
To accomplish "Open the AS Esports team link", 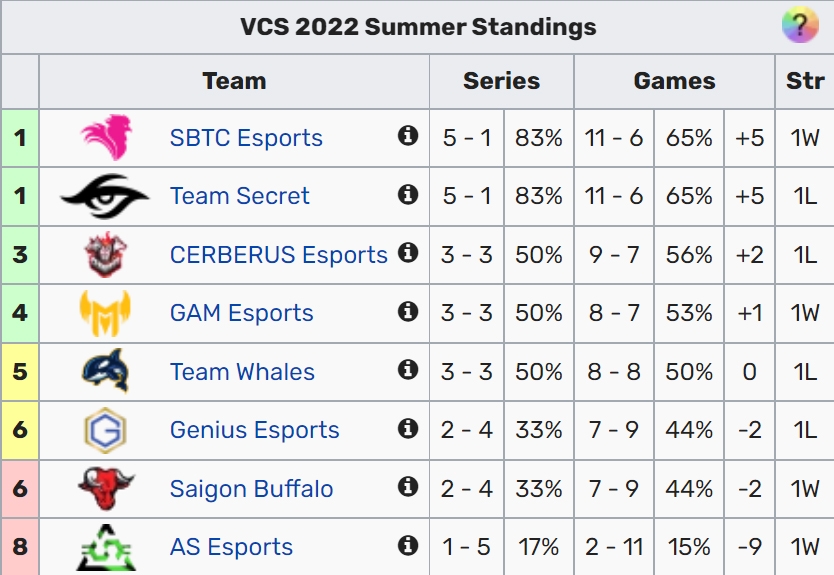I will click(x=231, y=547).
